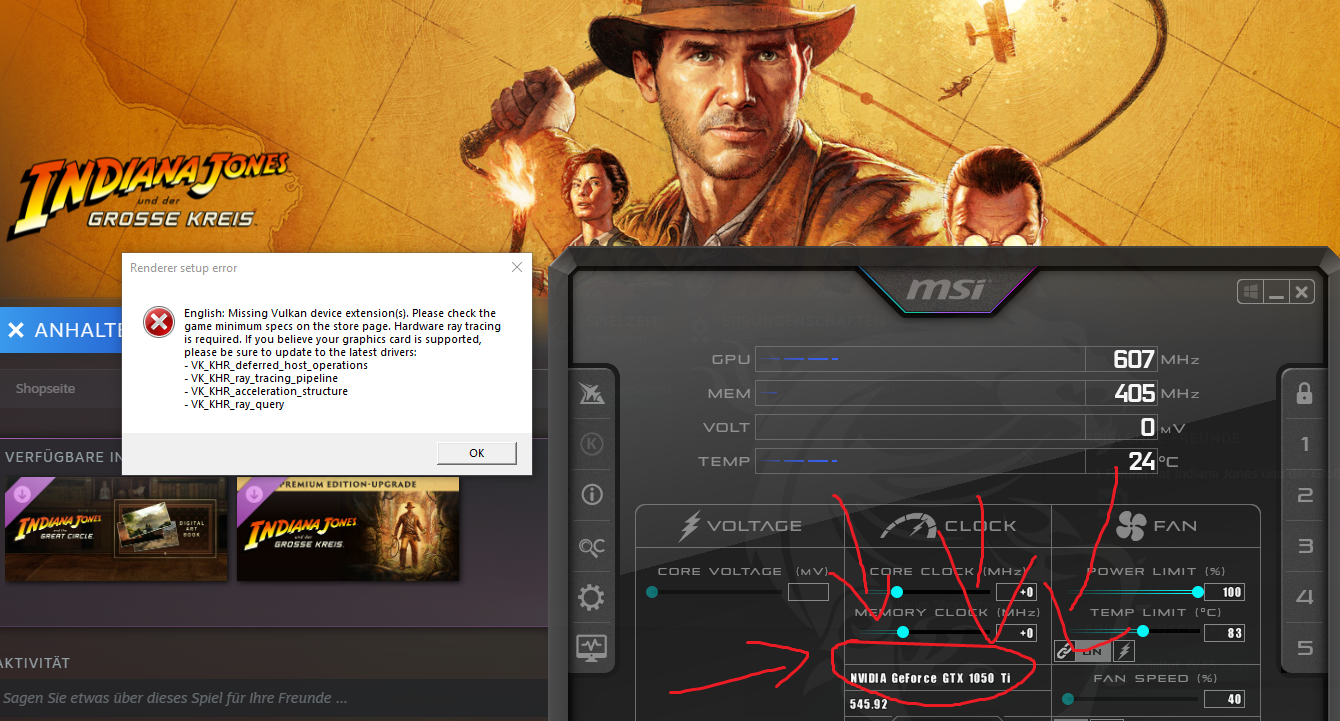Click the Power Limit slider handle
Viewport: 1340px width, 721px height.
(1197, 592)
